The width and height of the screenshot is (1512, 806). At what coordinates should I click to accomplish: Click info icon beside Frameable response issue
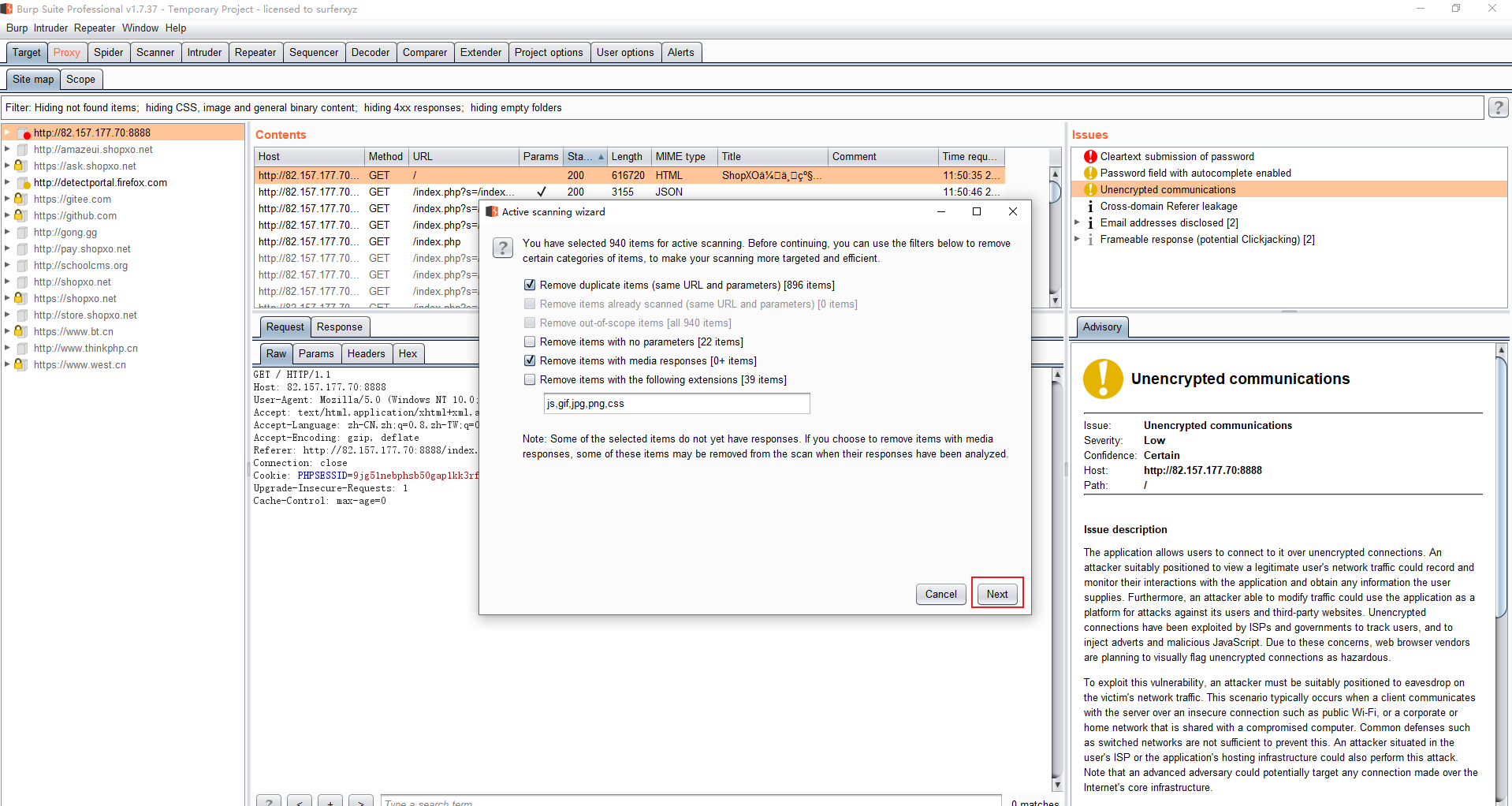point(1090,239)
